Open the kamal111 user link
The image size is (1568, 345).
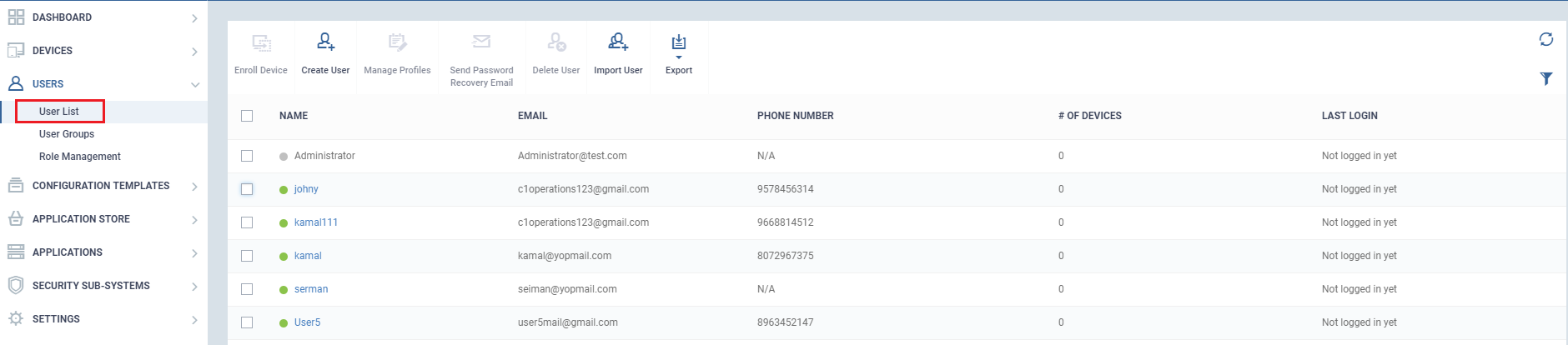click(x=316, y=222)
